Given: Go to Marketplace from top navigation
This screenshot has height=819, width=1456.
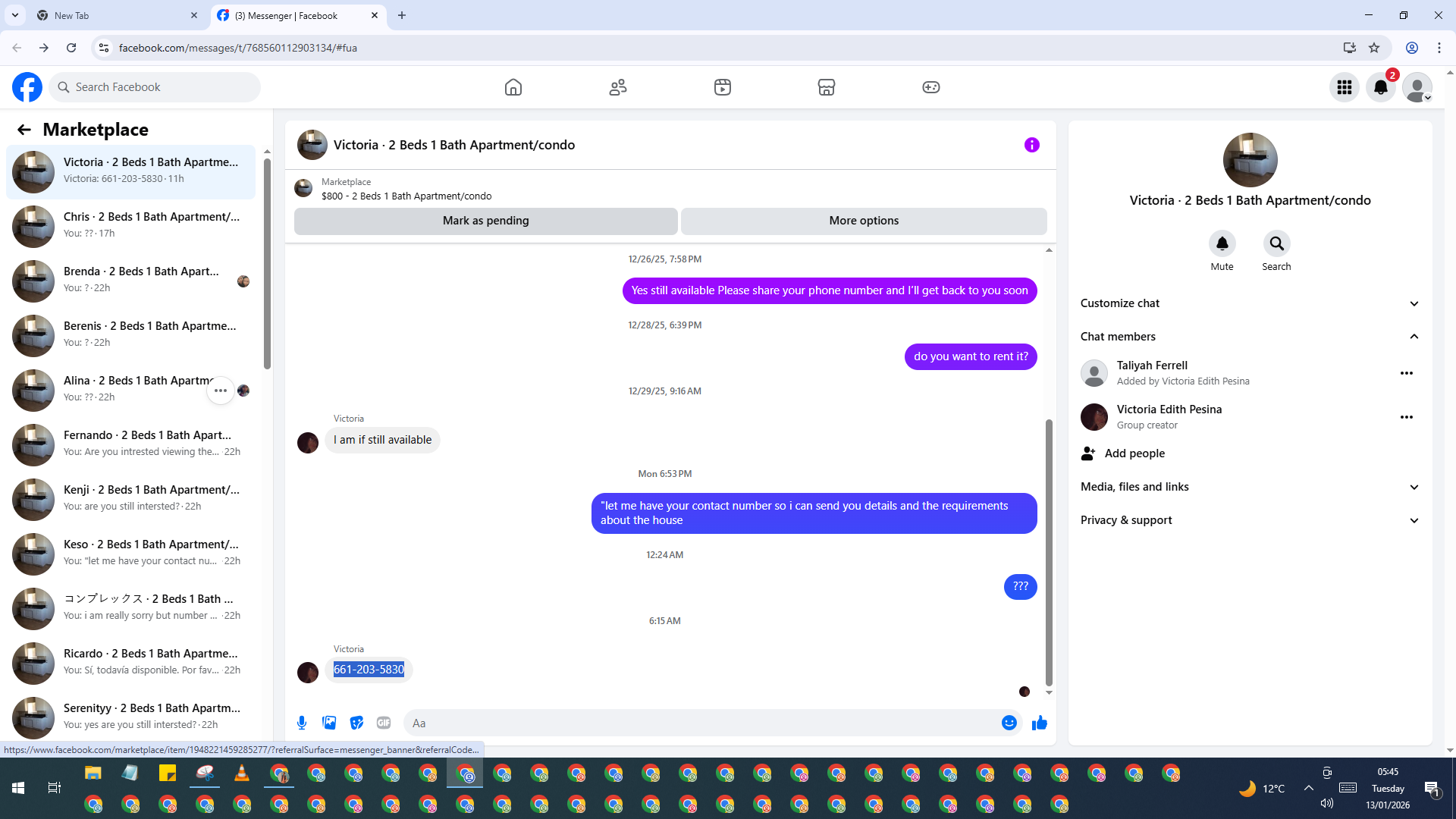Looking at the screenshot, I should coord(826,87).
